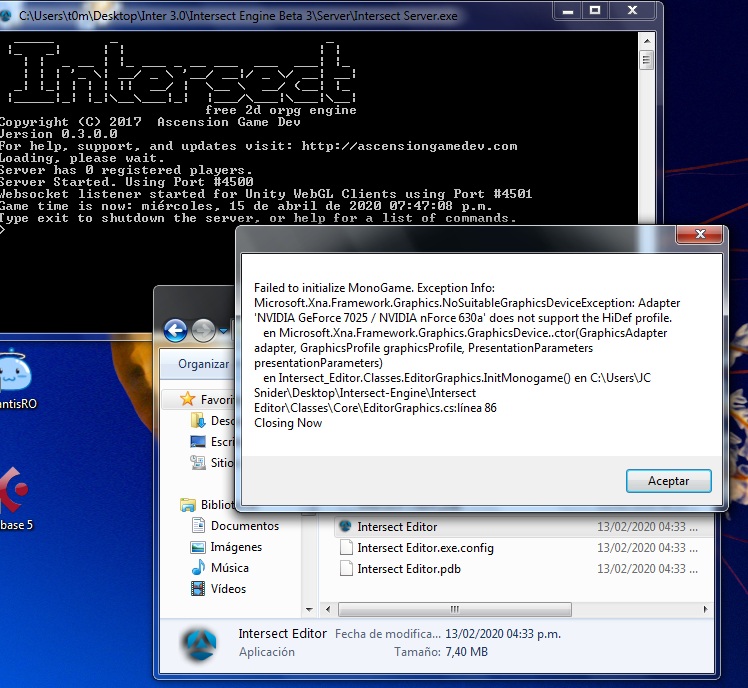Click date 13/02/2020 04:33 in Intersect Editor row
748x688 pixels.
647,527
